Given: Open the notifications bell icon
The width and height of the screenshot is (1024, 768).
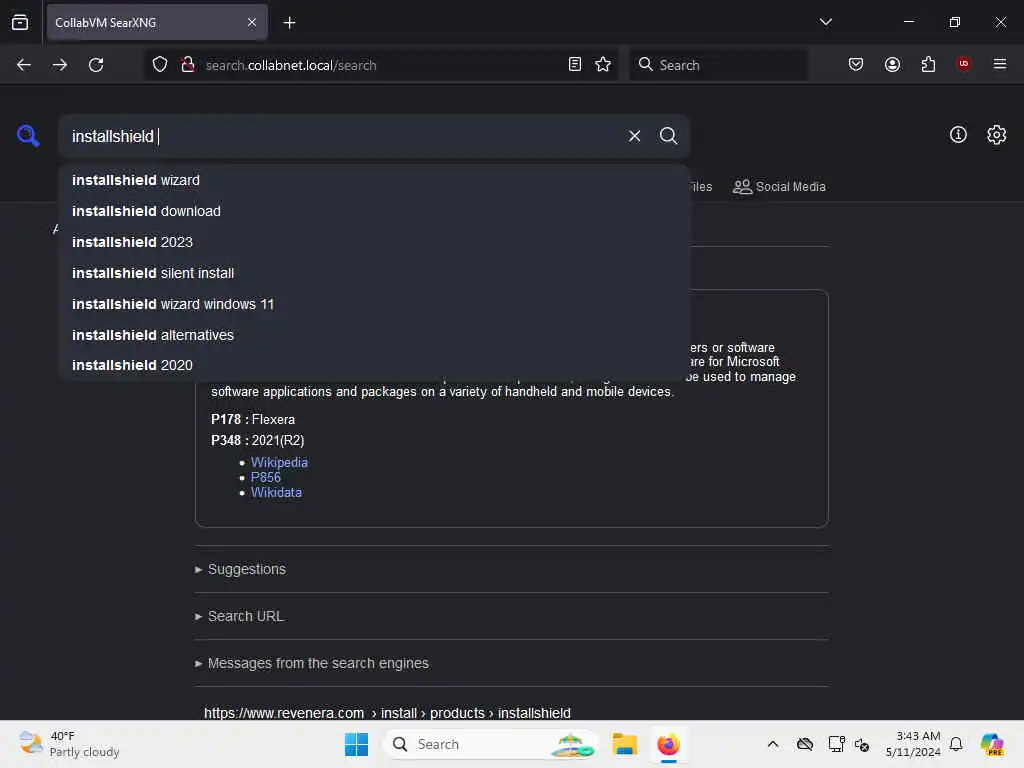Looking at the screenshot, I should coord(956,744).
